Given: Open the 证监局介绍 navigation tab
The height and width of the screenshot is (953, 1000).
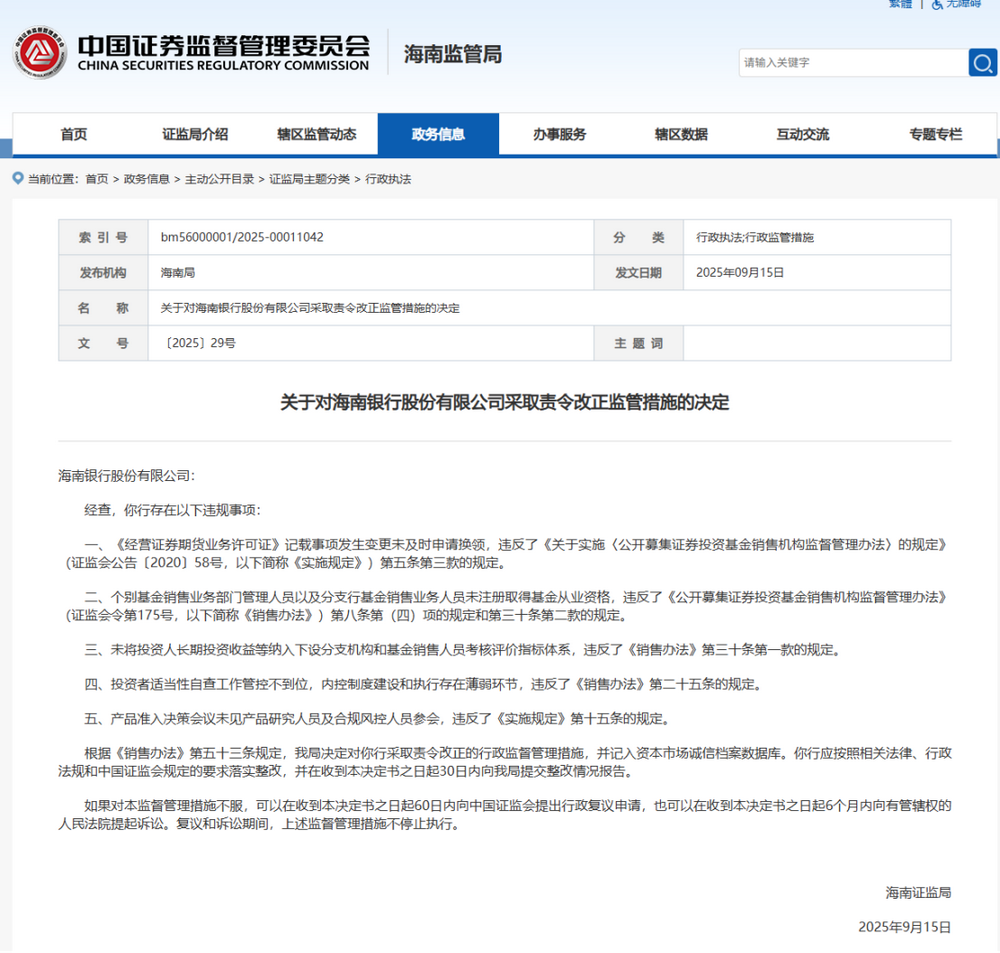Looking at the screenshot, I should coord(195,134).
